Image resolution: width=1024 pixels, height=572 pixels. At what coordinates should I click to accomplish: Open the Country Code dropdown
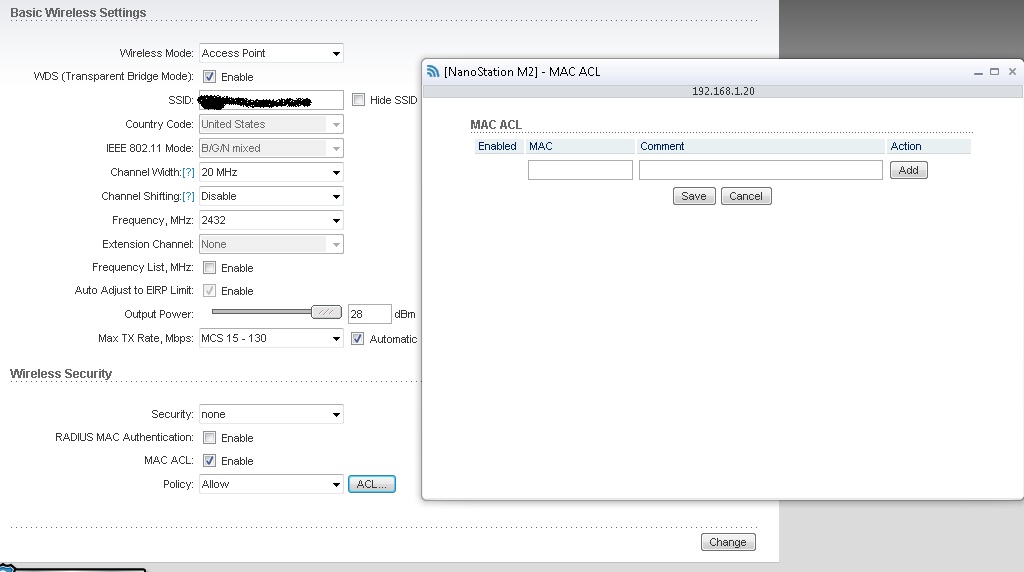pos(271,124)
